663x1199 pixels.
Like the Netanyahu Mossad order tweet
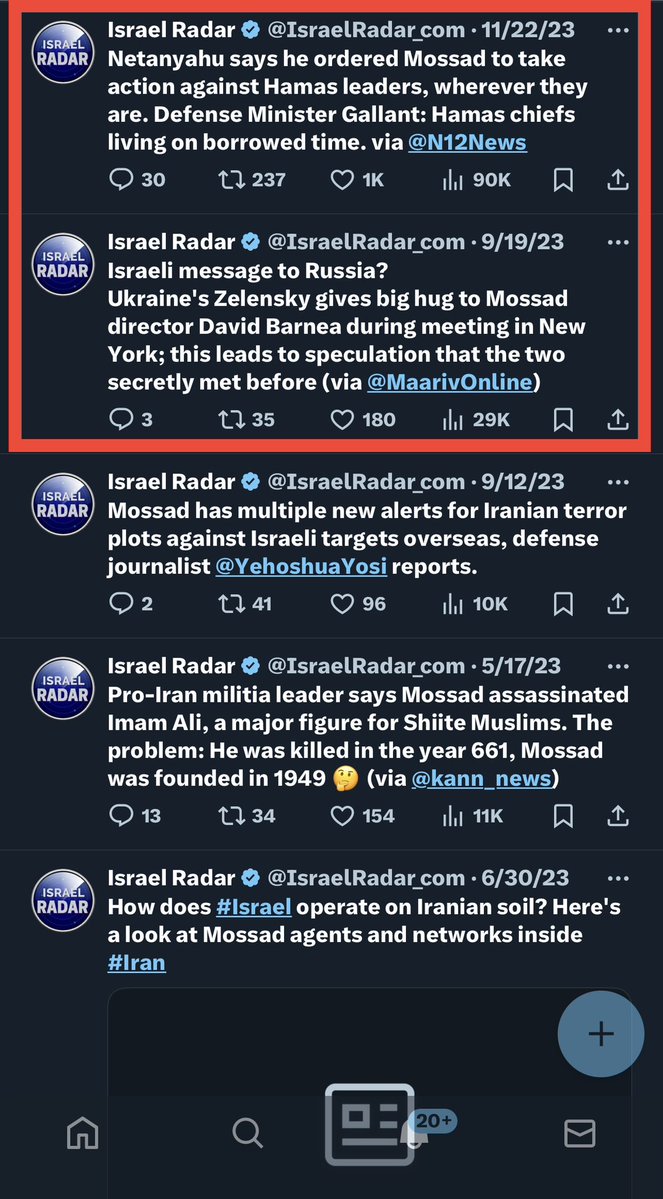pos(342,180)
